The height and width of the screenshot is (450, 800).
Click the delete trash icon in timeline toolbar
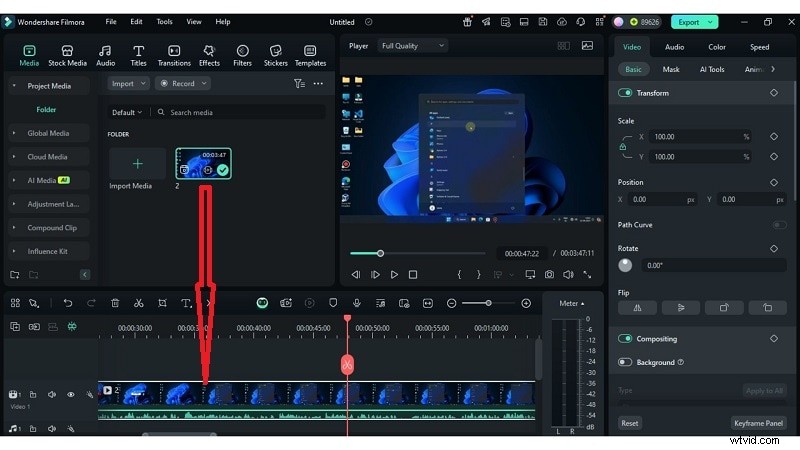coord(115,303)
